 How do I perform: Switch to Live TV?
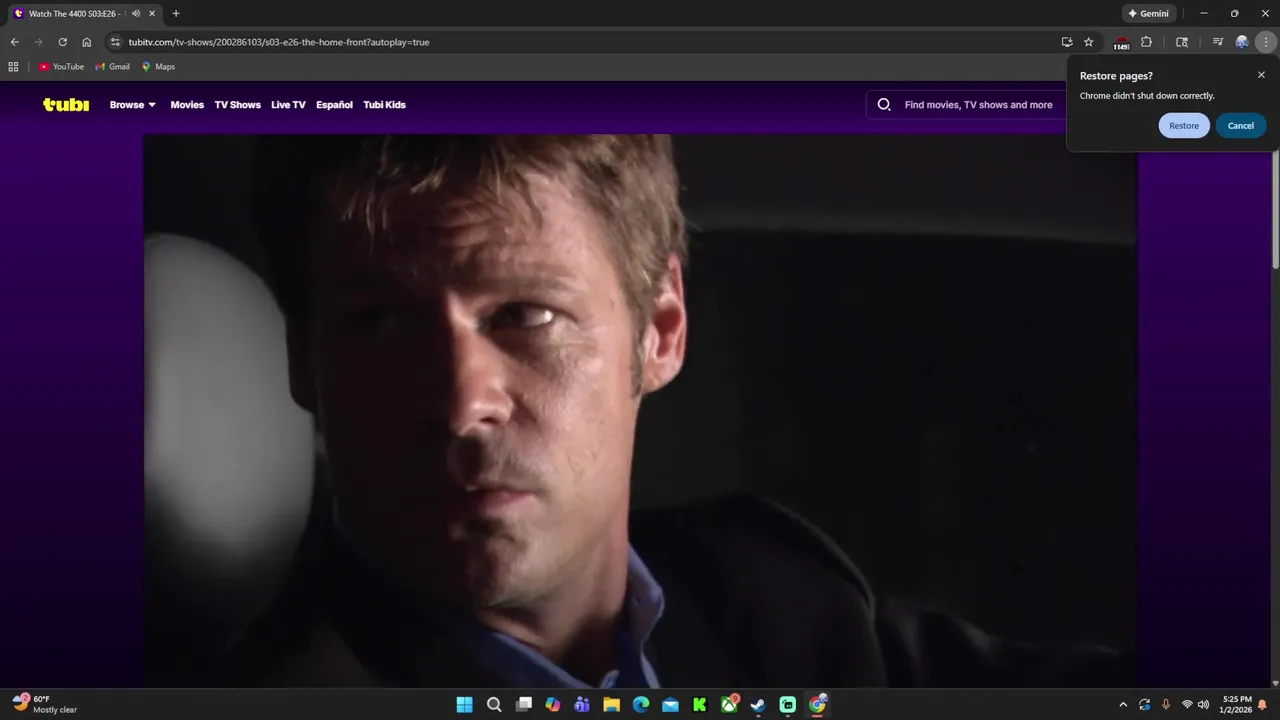(288, 105)
